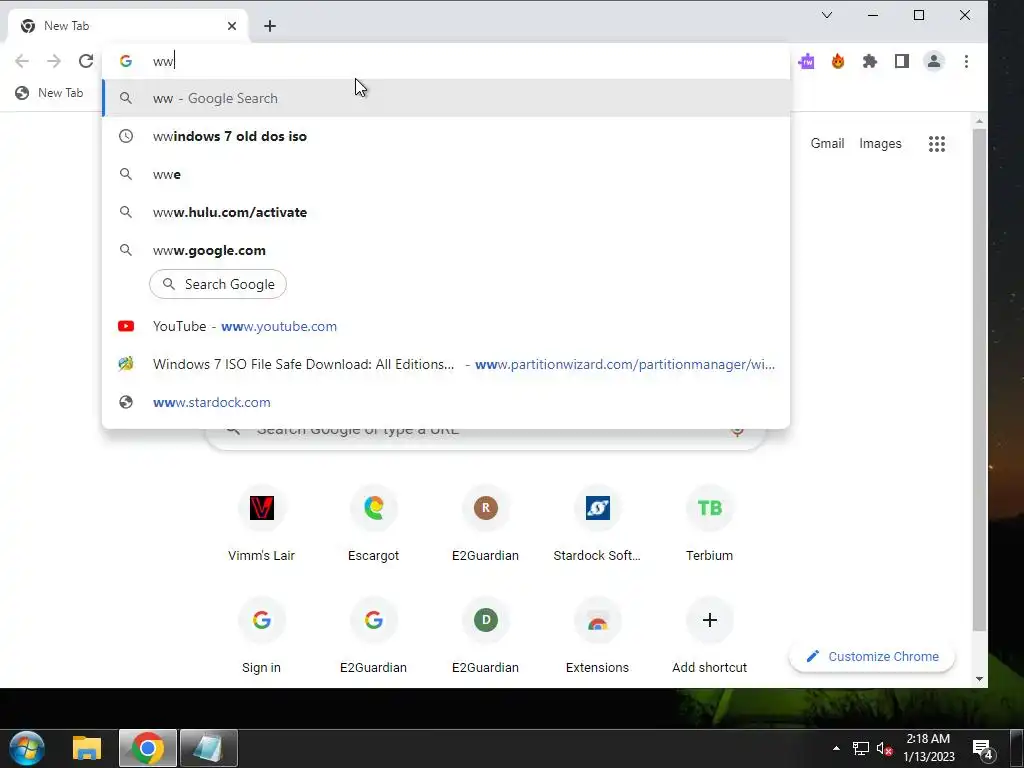Open the Extensions shortcut tile
This screenshot has width=1024, height=768.
click(598, 637)
